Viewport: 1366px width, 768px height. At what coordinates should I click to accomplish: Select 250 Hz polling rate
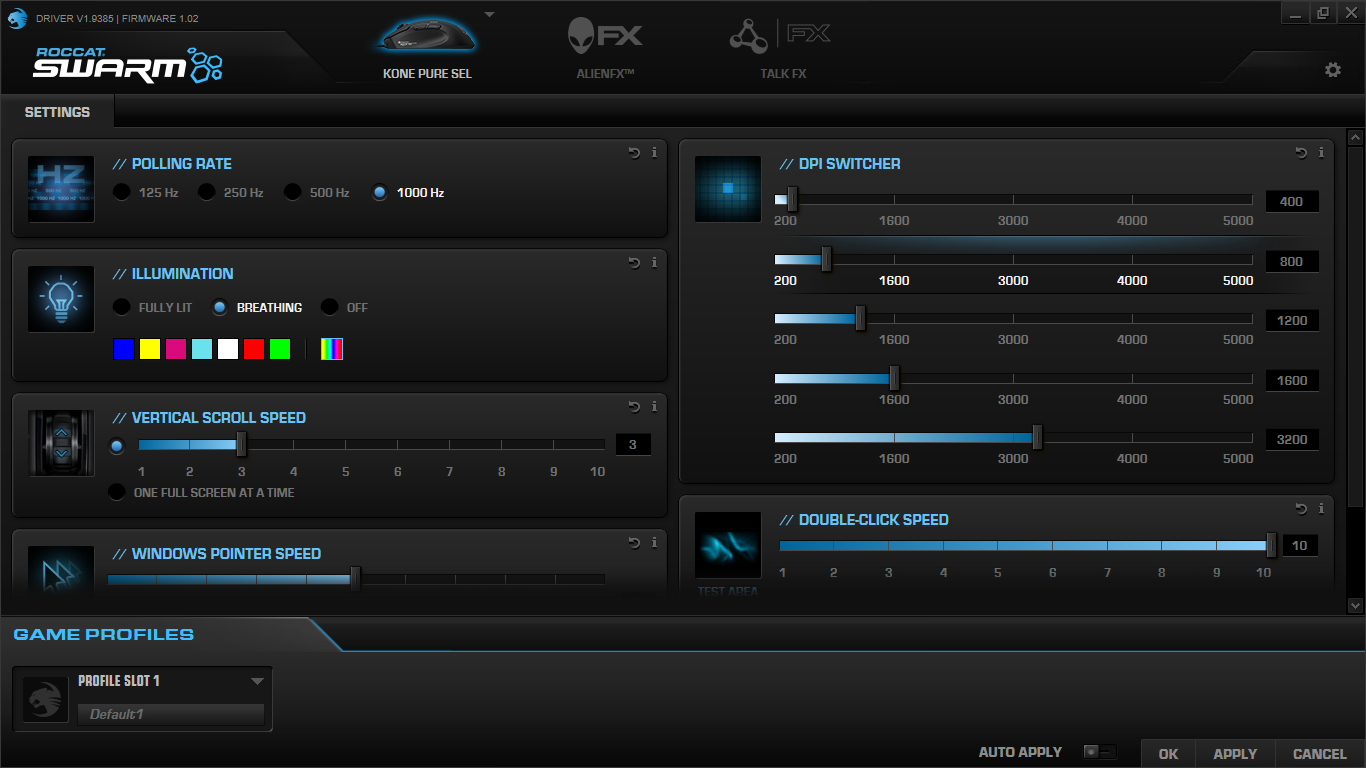point(206,192)
